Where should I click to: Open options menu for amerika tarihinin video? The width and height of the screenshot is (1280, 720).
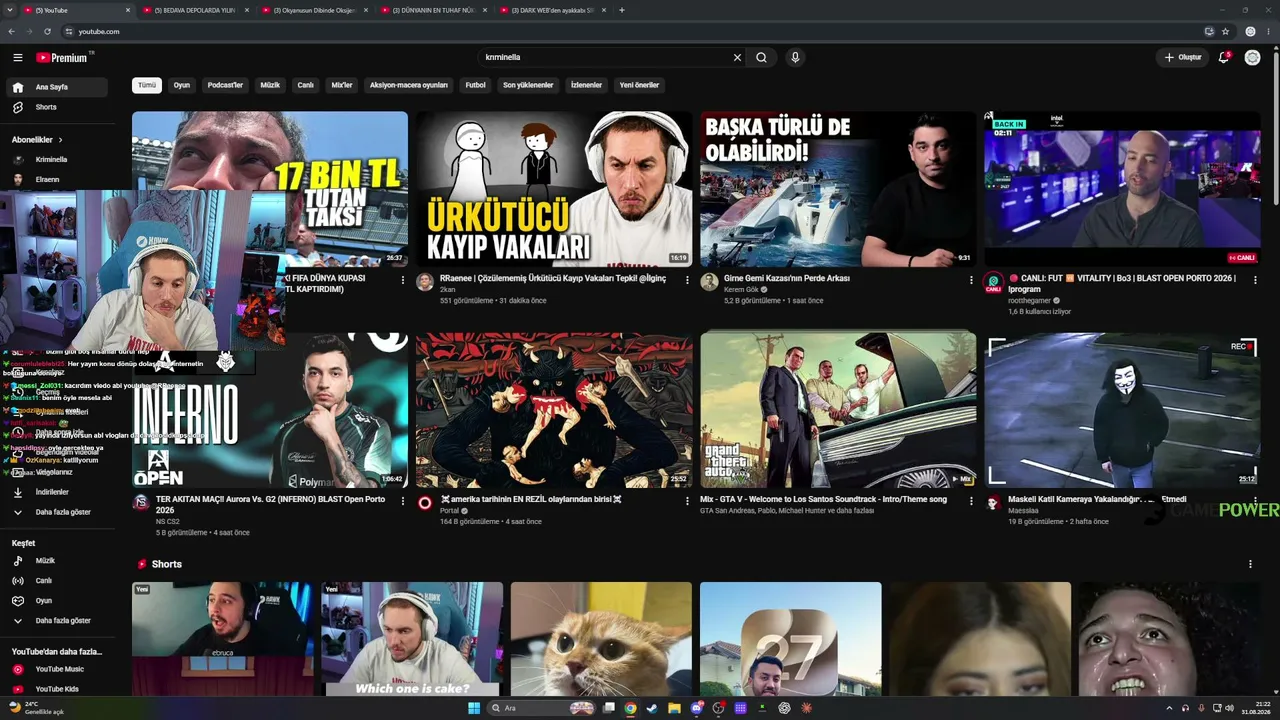[687, 501]
